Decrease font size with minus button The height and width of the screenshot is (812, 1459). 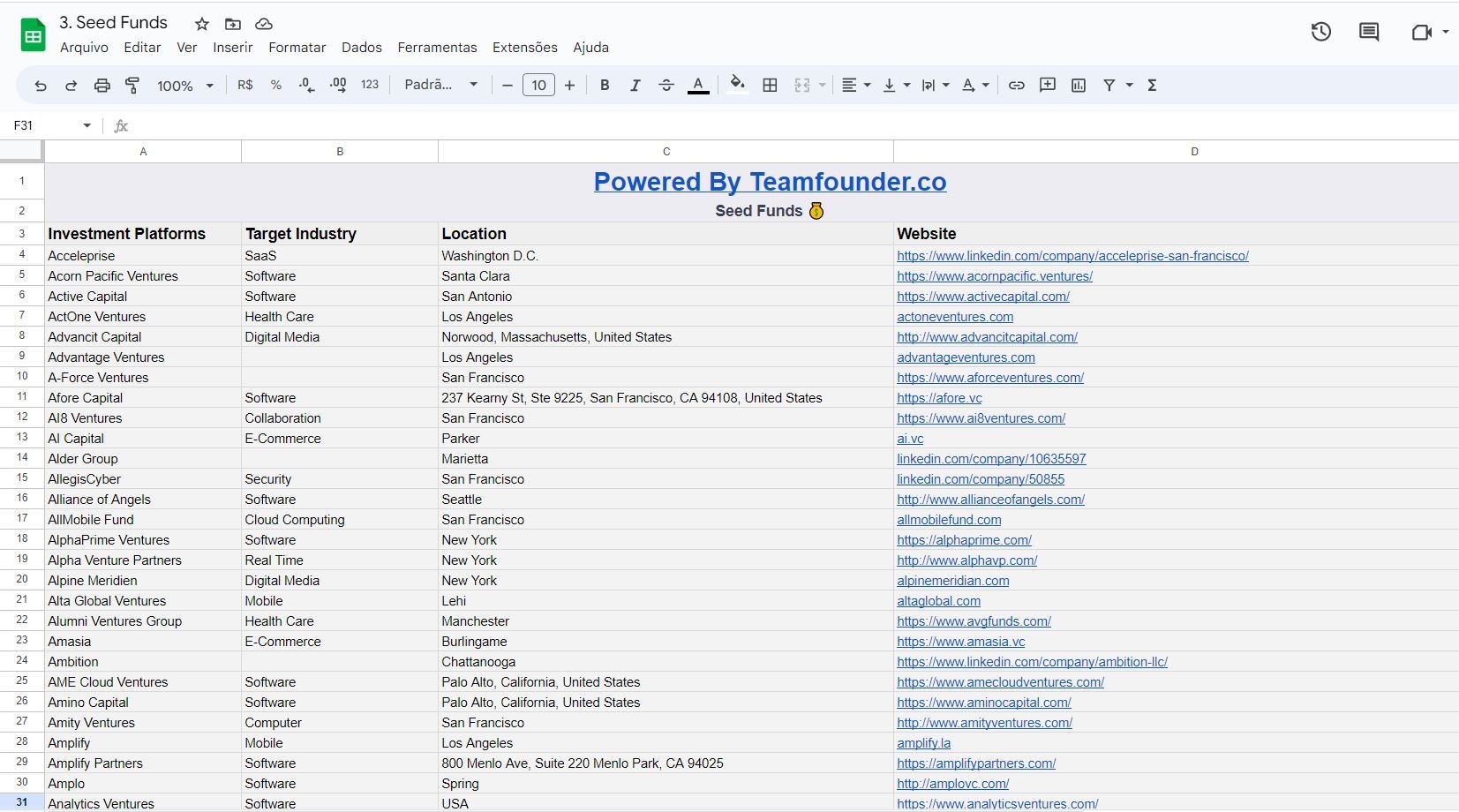click(508, 86)
